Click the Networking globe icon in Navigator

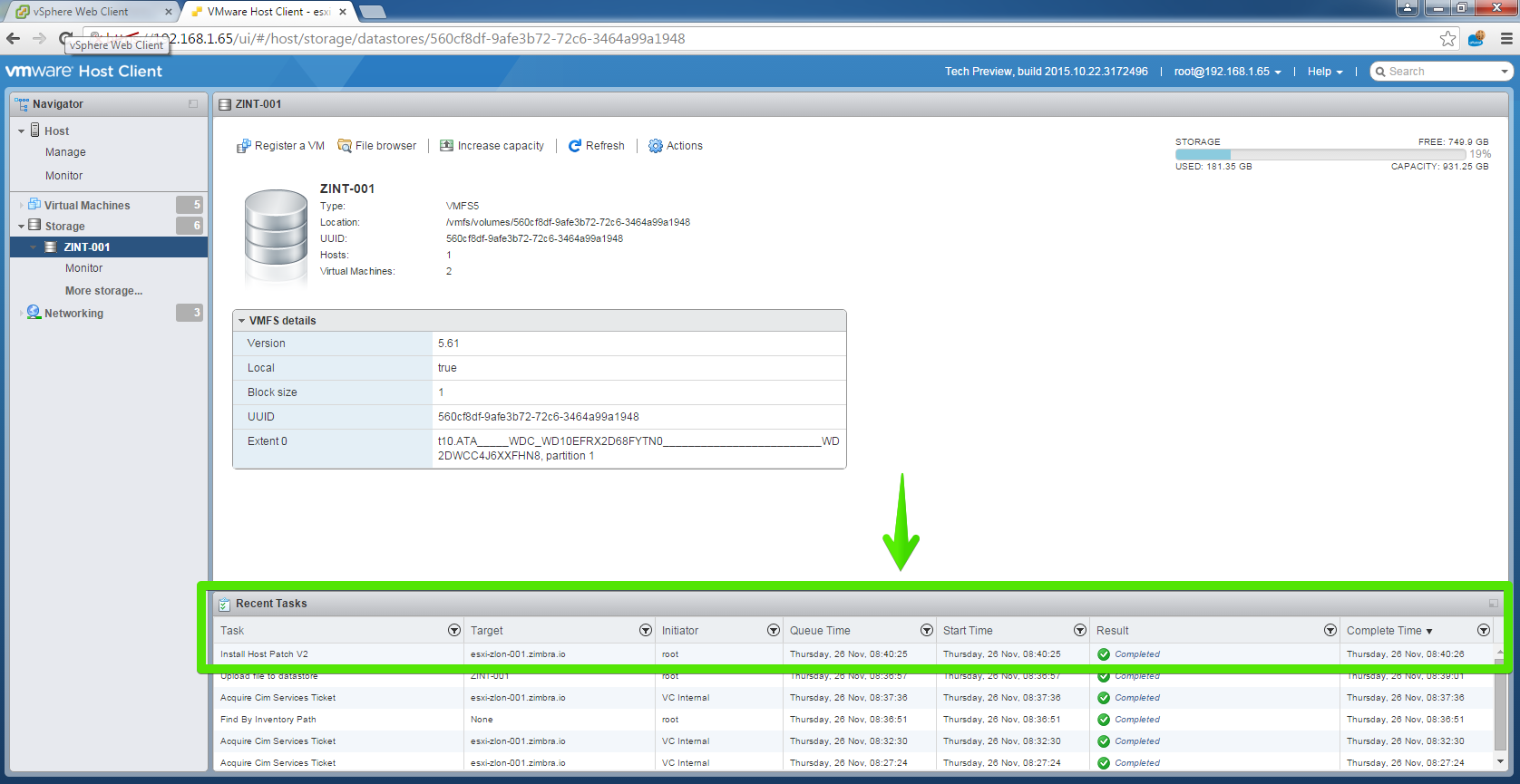(x=34, y=313)
